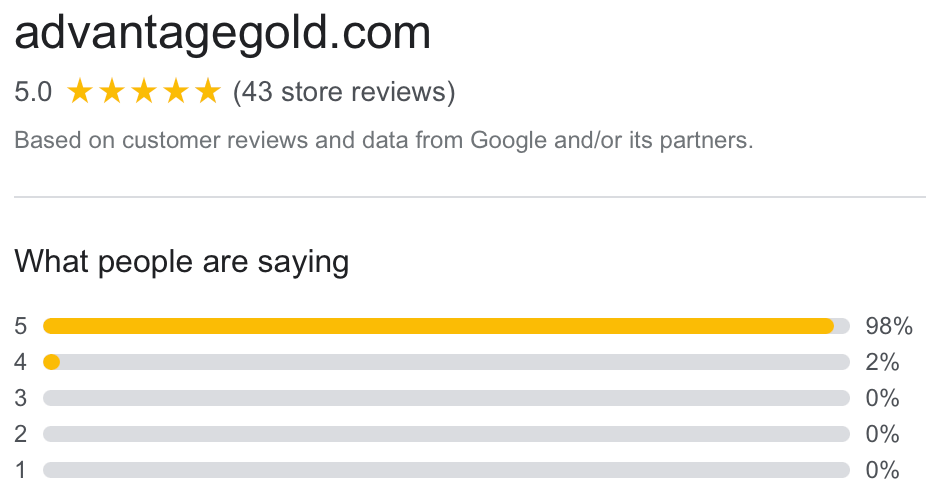Viewport: 926px width, 498px height.
Task: Click the number 4 row label
Action: [21, 362]
